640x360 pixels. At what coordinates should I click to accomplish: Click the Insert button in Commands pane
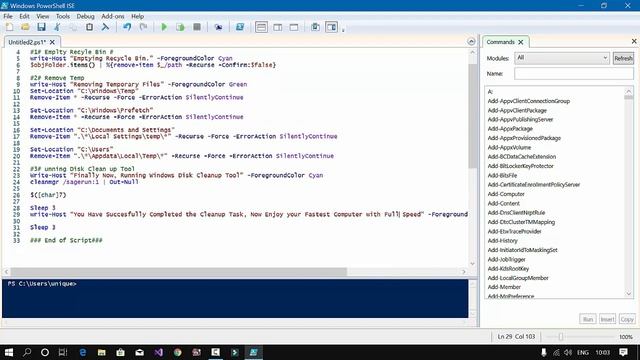pyautogui.click(x=607, y=319)
